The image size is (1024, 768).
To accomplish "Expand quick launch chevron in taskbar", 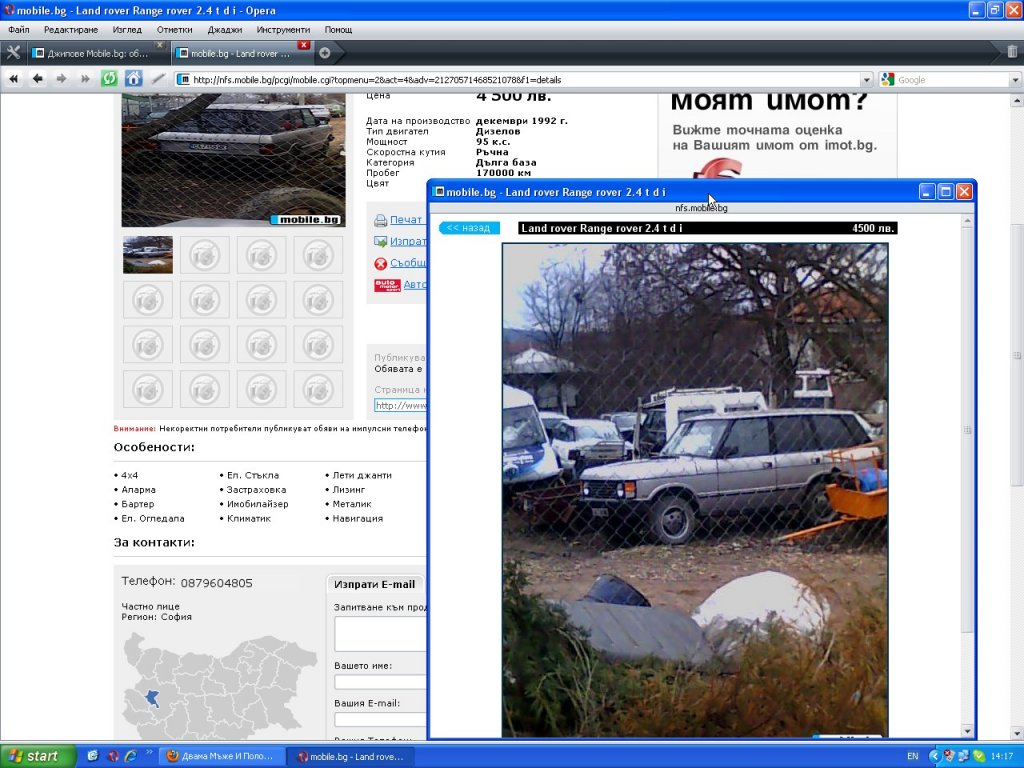I will tap(149, 752).
